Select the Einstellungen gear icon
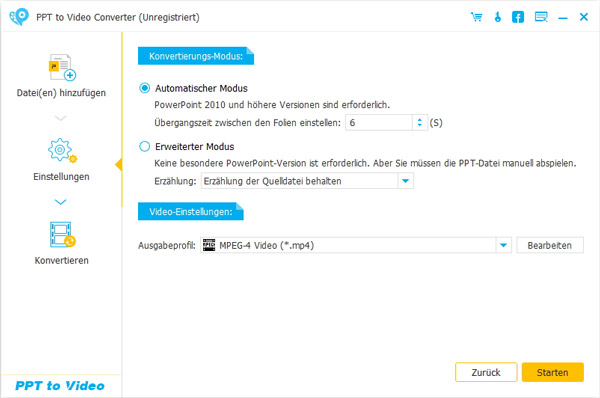This screenshot has height=398, width=600. click(x=62, y=151)
